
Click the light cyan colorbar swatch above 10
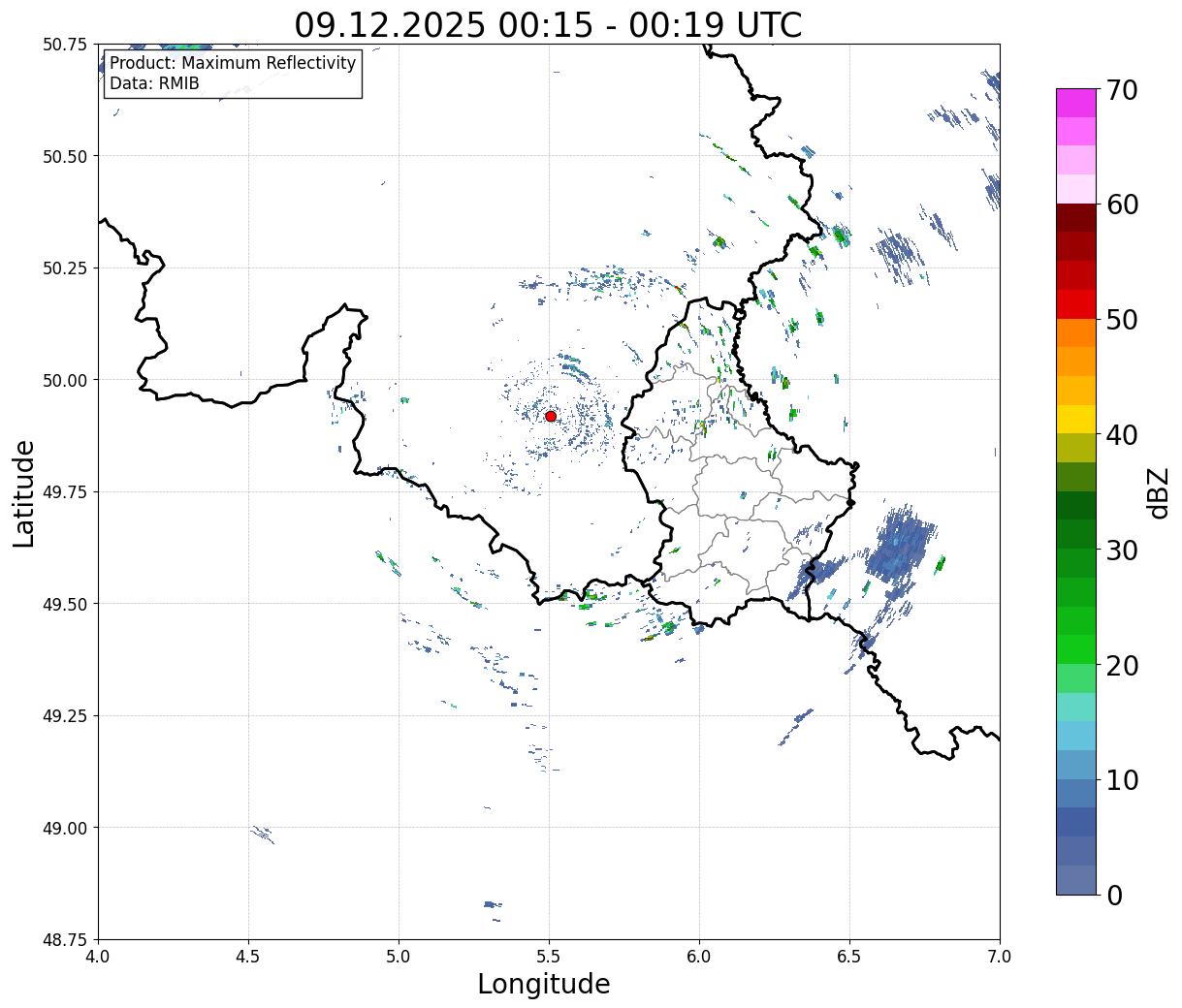(1076, 736)
